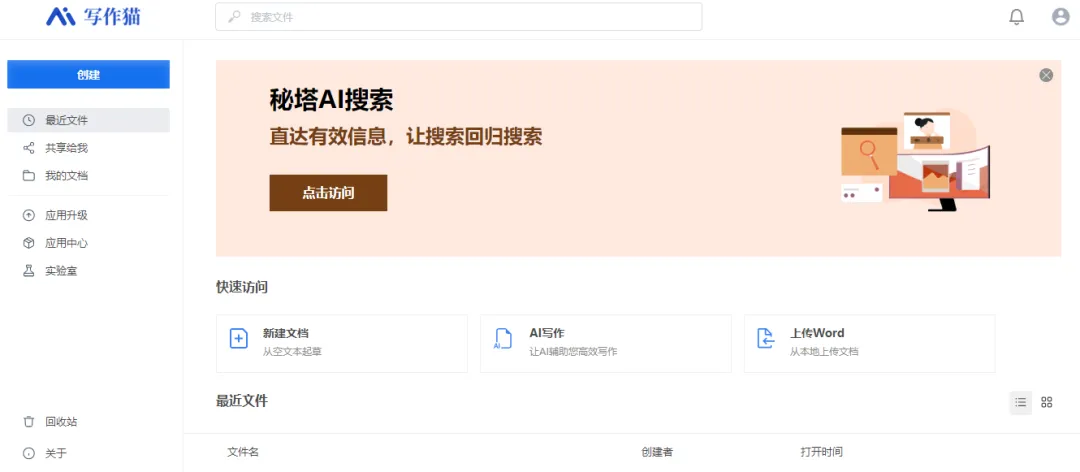Click the info icon beside 关于

click(x=28, y=453)
